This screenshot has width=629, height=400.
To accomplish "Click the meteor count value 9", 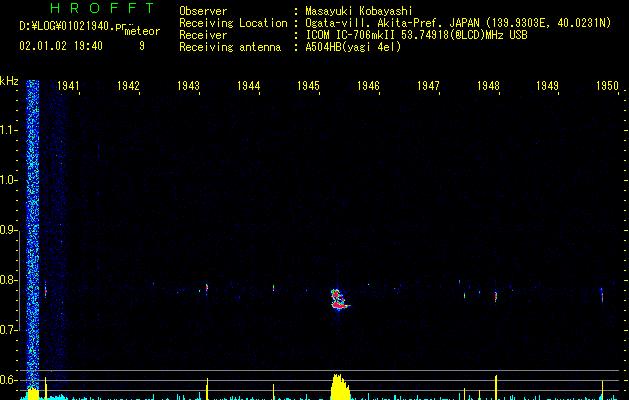I will [x=142, y=46].
